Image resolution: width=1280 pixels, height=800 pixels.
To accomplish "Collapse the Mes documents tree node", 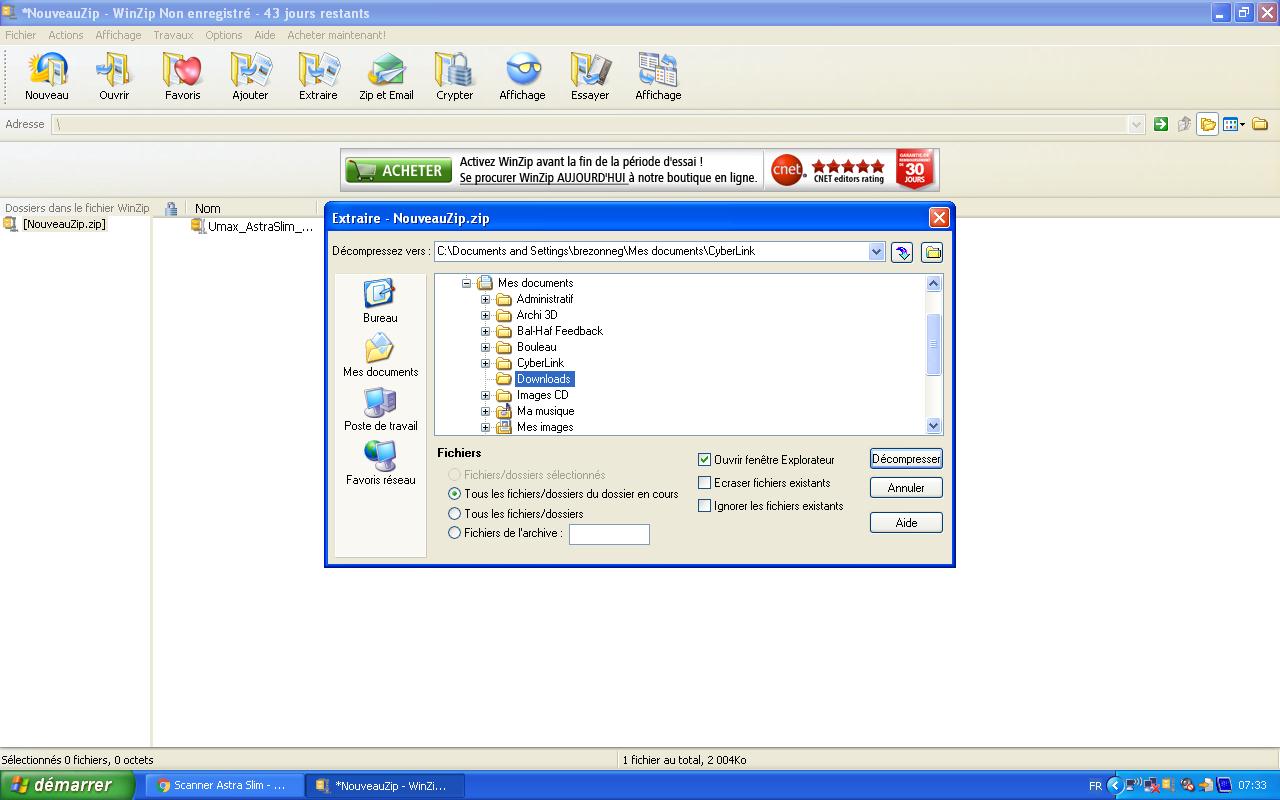I will click(466, 283).
